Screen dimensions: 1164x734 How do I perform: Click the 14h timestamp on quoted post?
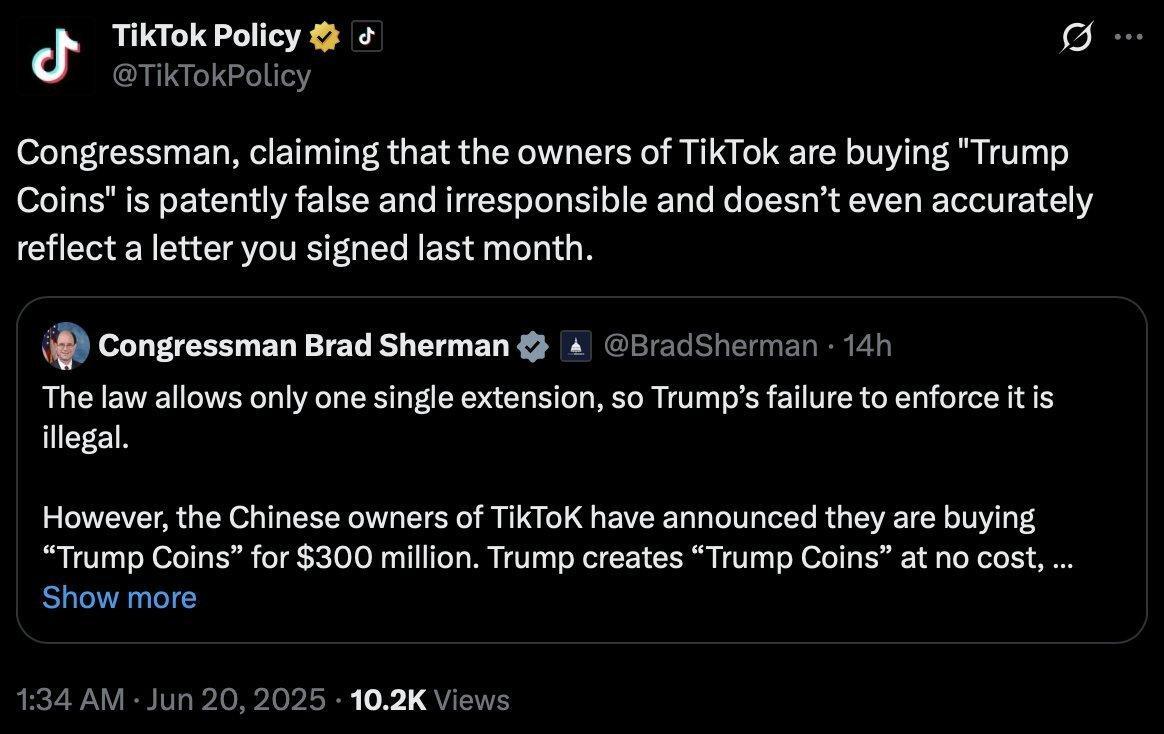(867, 346)
